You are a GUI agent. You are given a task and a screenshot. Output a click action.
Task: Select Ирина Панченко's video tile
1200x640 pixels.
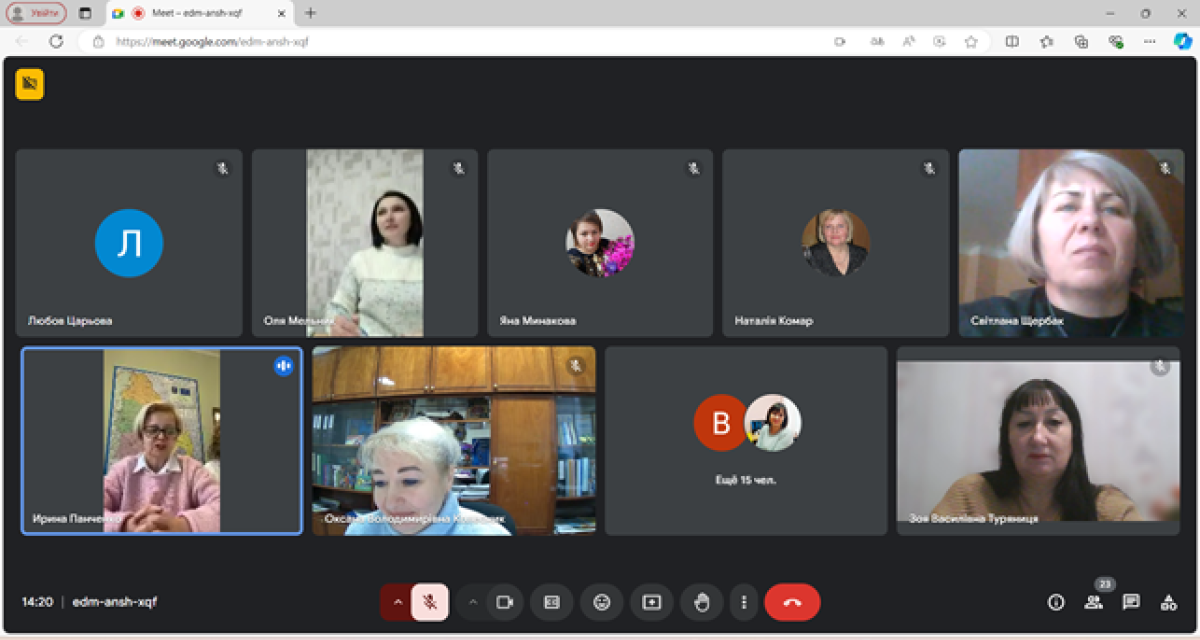[x=162, y=441]
